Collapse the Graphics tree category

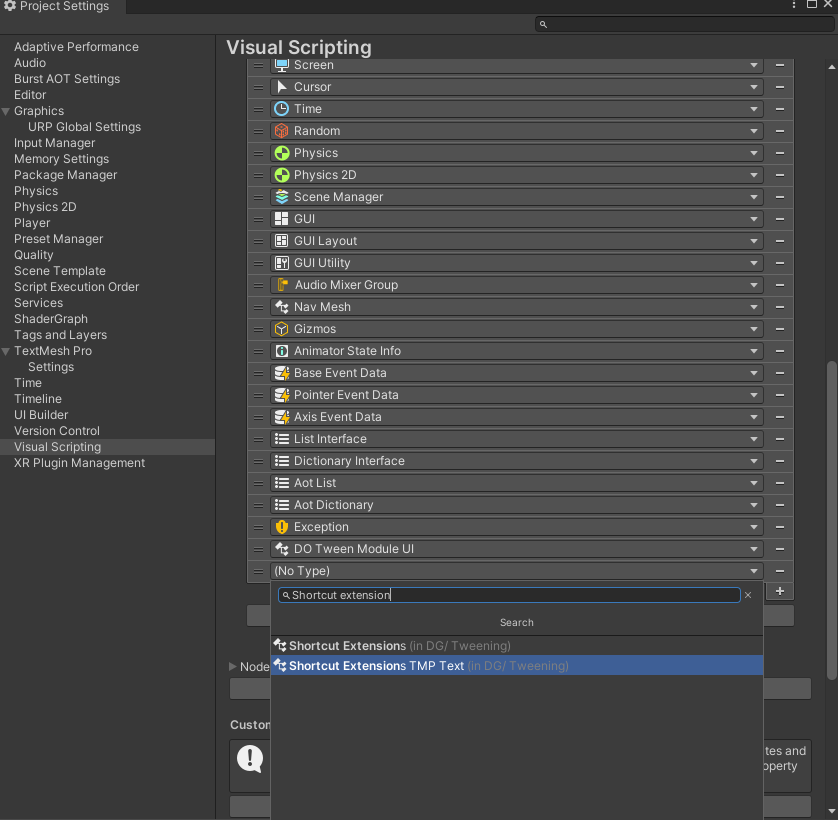click(6, 111)
